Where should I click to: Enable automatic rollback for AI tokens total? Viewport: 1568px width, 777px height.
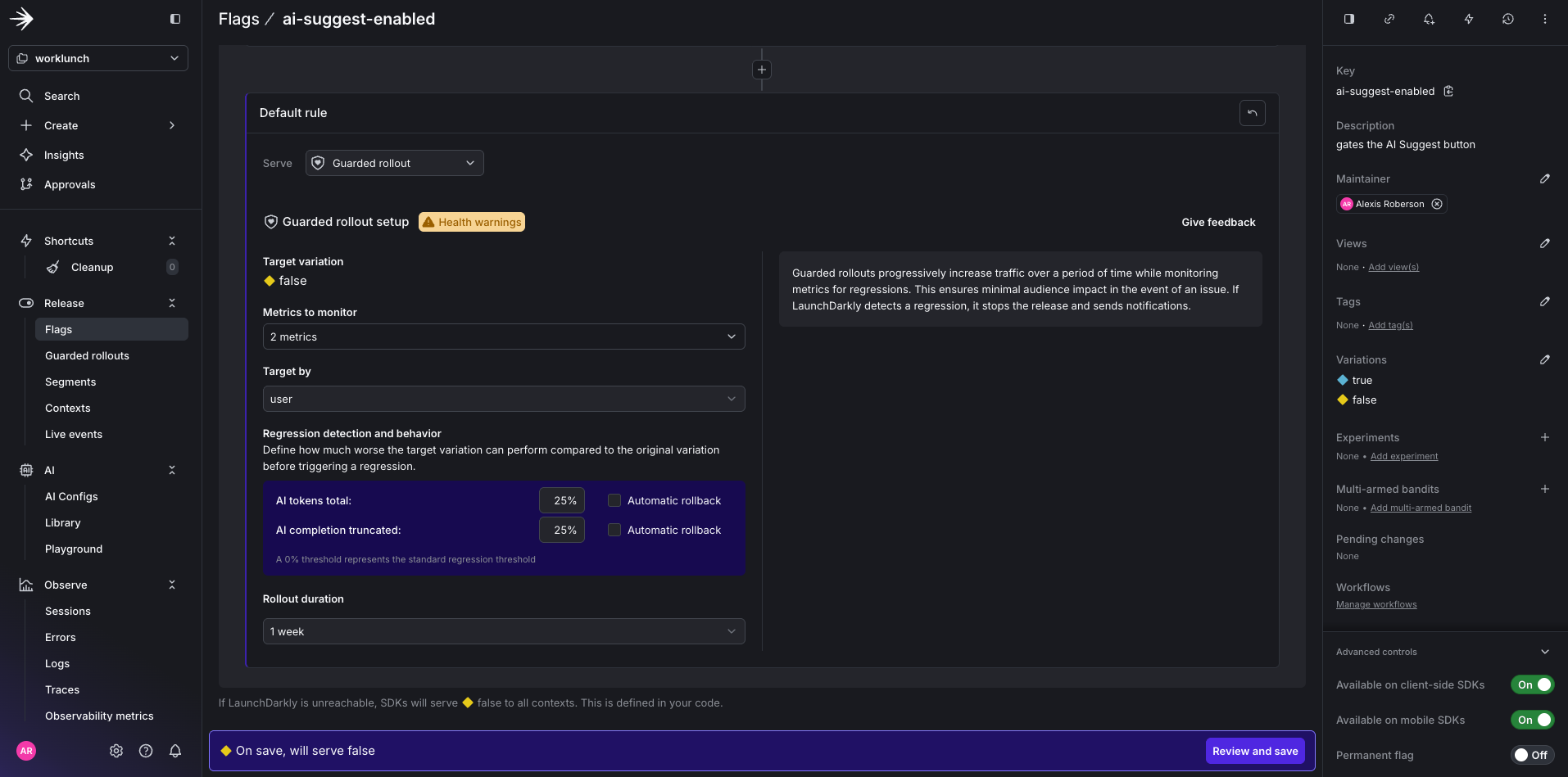(614, 500)
